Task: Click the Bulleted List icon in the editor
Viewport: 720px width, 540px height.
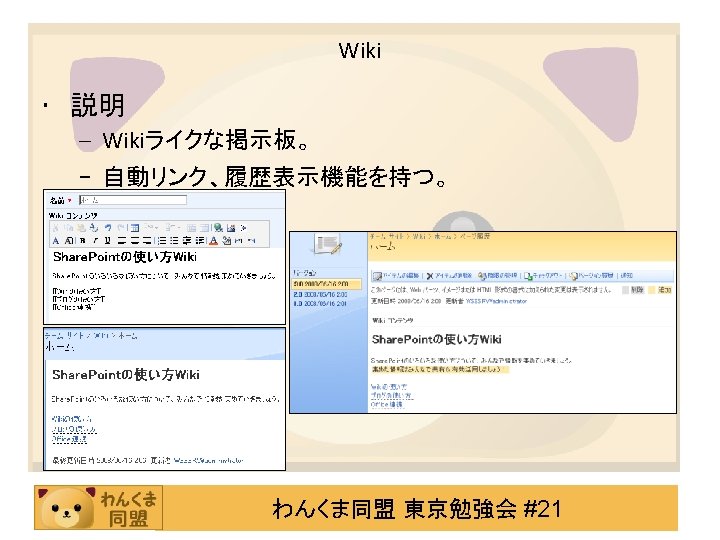Action: tap(174, 241)
